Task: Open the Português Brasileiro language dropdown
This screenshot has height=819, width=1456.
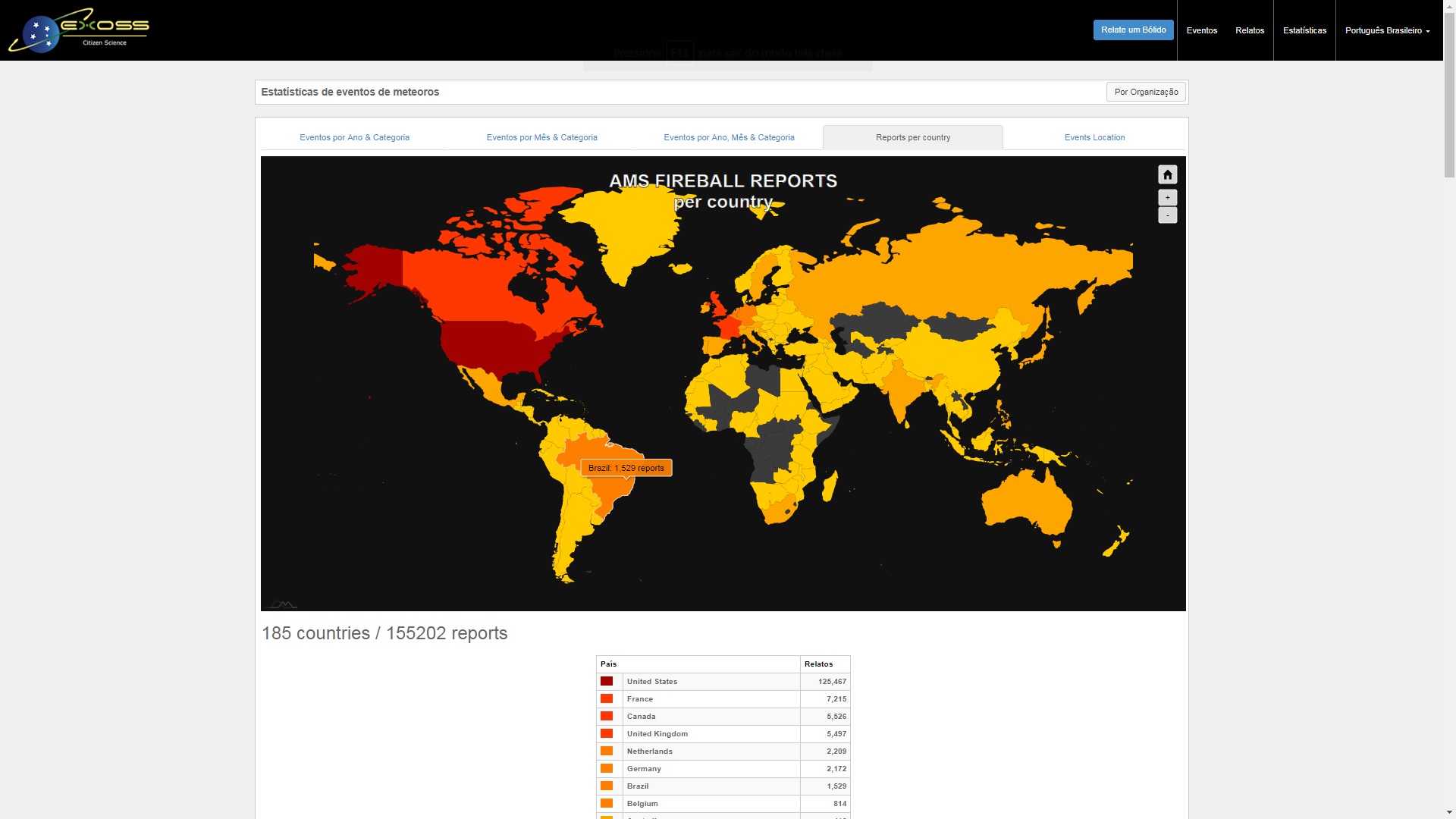Action: [1387, 30]
